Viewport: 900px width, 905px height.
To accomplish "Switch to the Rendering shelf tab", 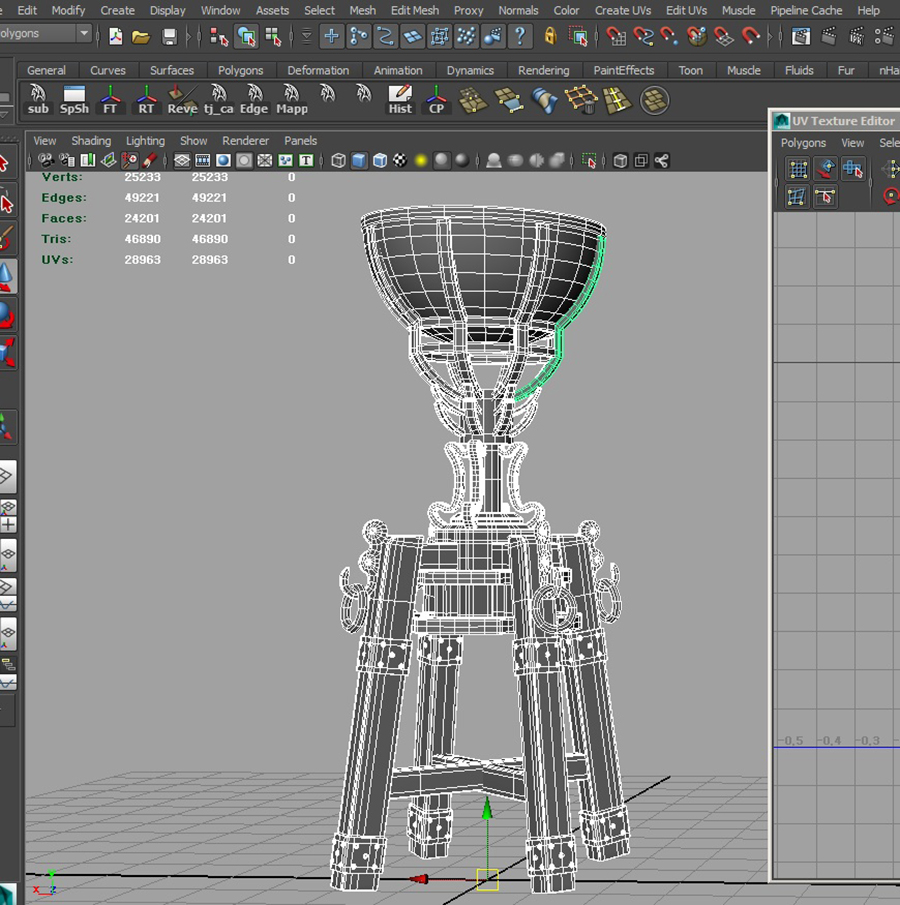I will pos(543,70).
